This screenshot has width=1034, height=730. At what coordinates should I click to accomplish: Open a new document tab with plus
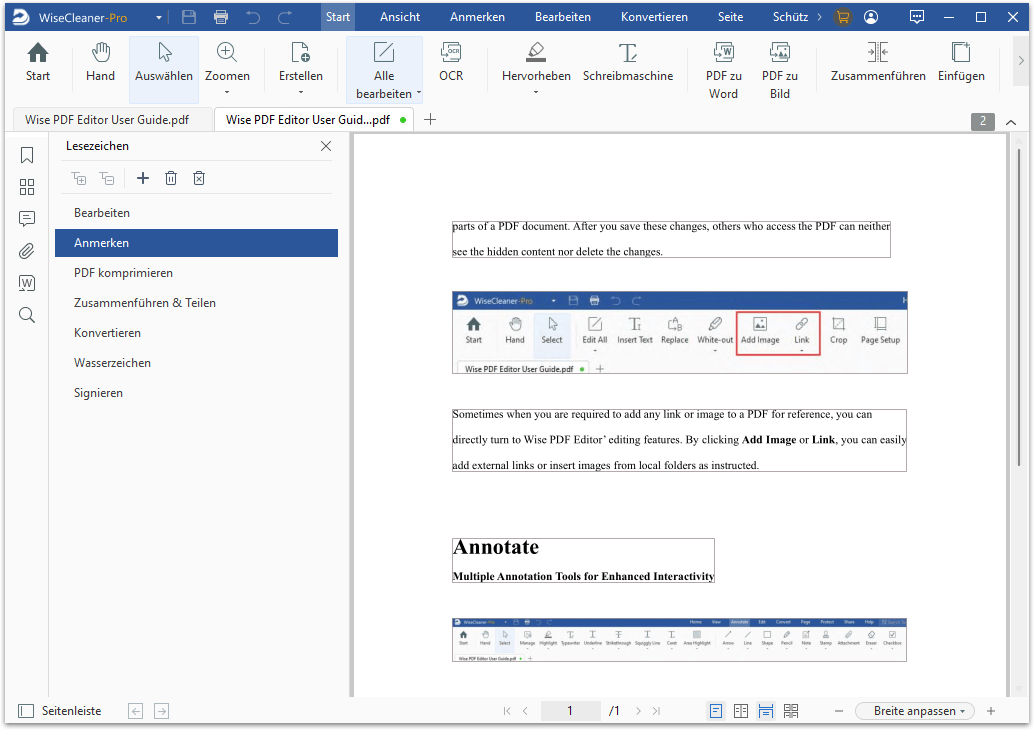click(430, 119)
